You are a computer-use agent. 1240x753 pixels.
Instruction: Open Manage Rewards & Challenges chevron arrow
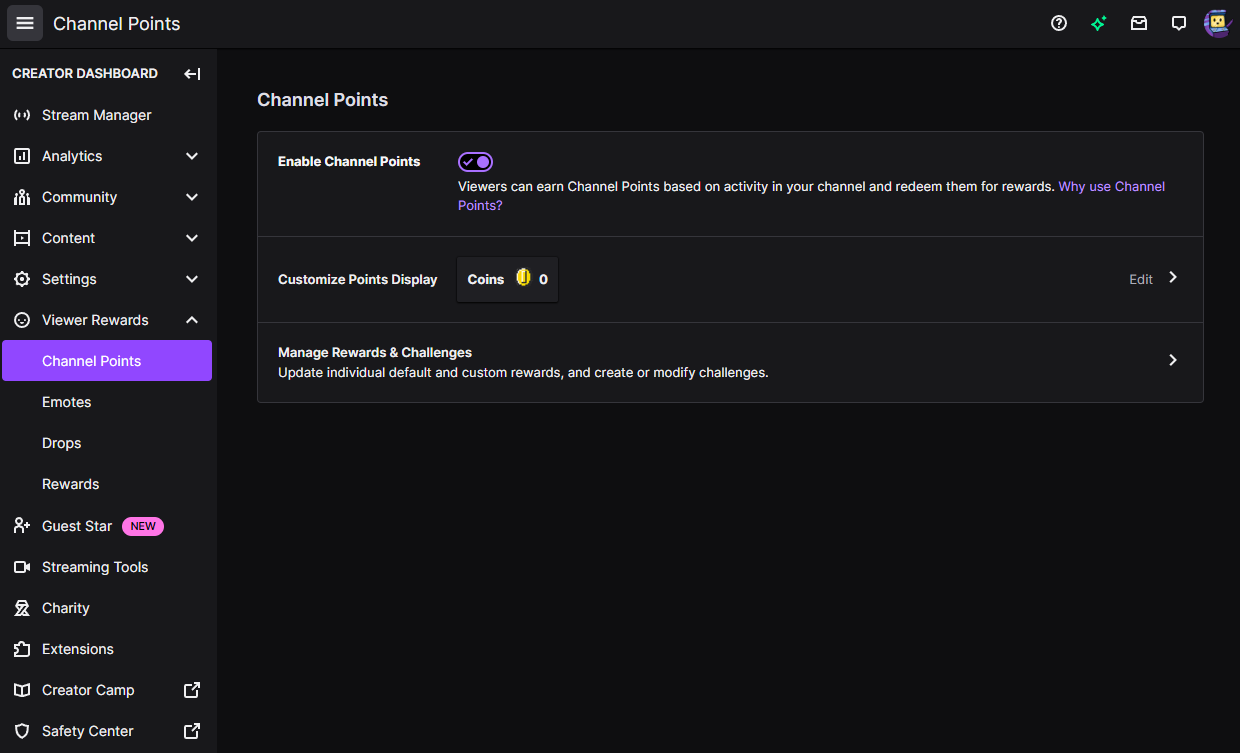point(1173,360)
